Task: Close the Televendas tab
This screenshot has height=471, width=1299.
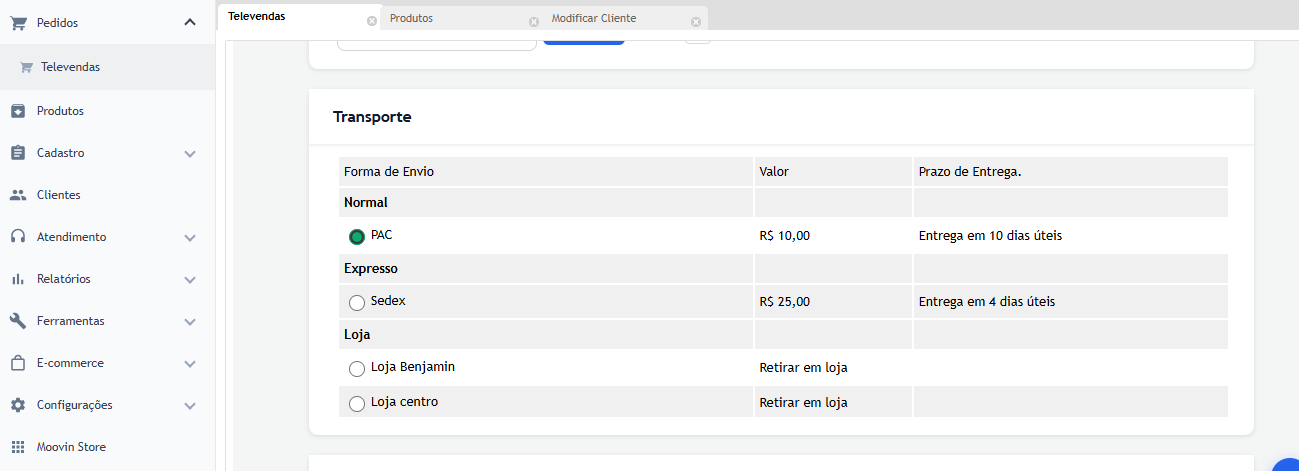Action: pos(372,21)
